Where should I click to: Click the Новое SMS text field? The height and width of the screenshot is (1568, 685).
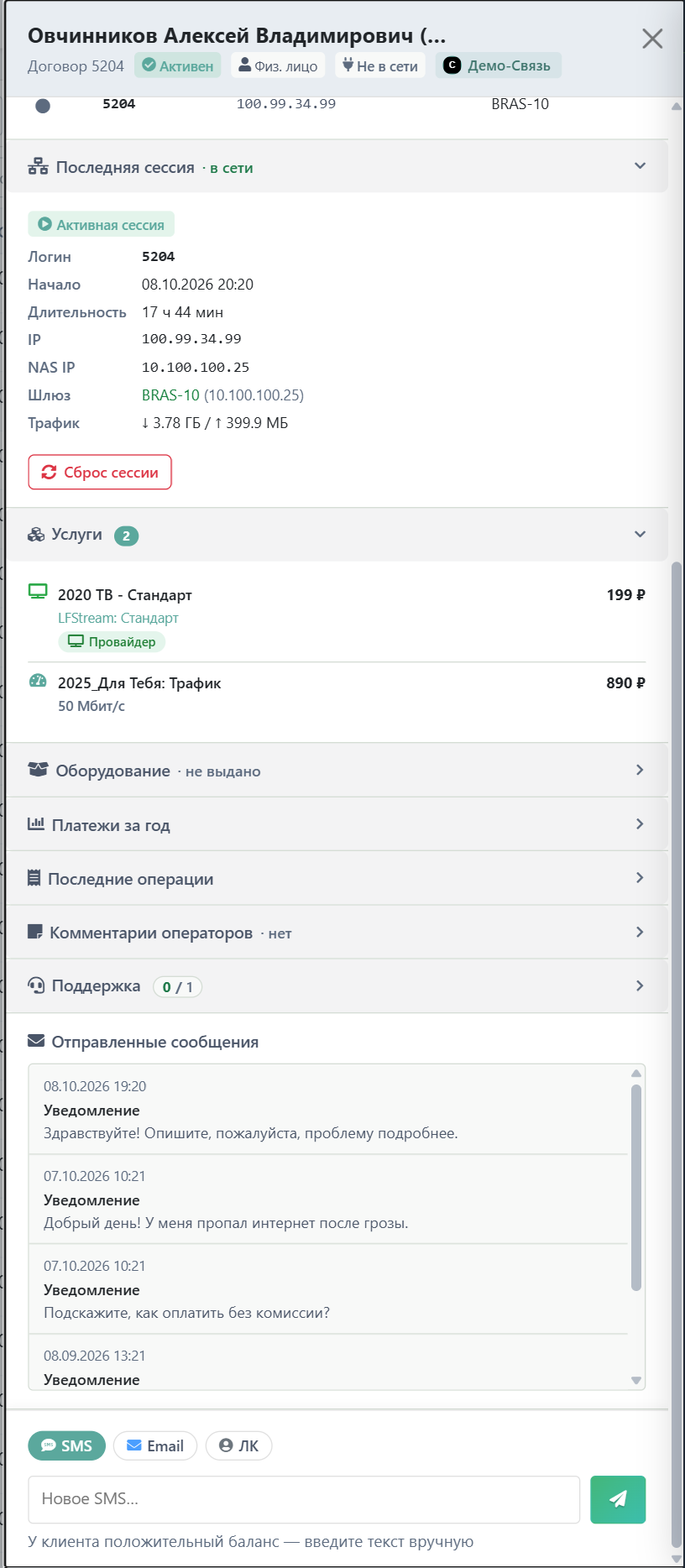(x=304, y=1499)
